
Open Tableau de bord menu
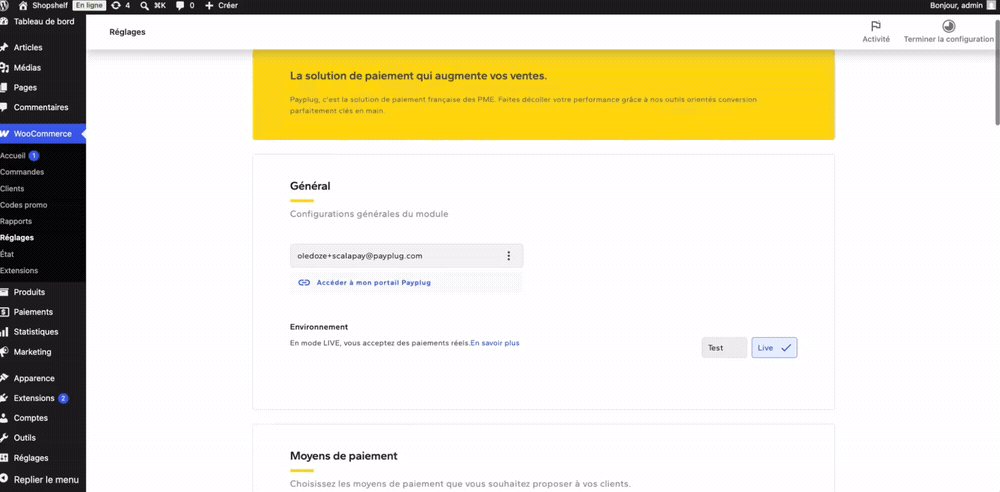[43, 22]
